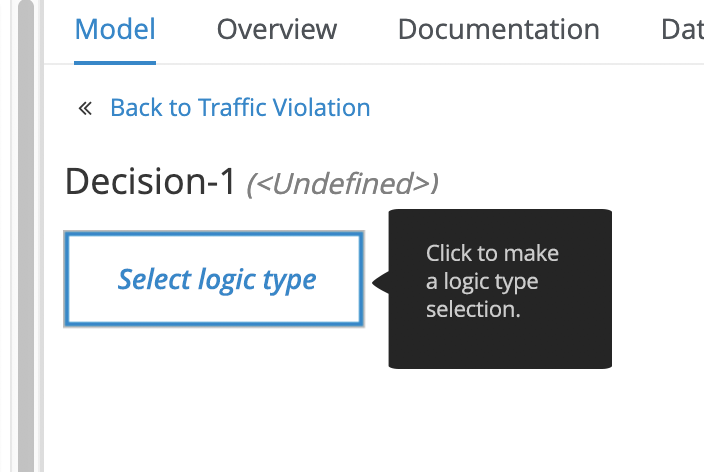704x472 pixels.
Task: Open the Overview tab
Action: [277, 30]
